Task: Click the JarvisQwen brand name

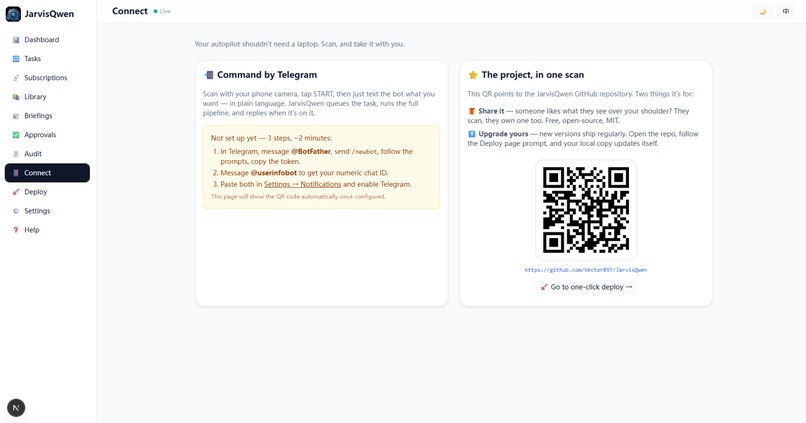Action: tap(49, 14)
